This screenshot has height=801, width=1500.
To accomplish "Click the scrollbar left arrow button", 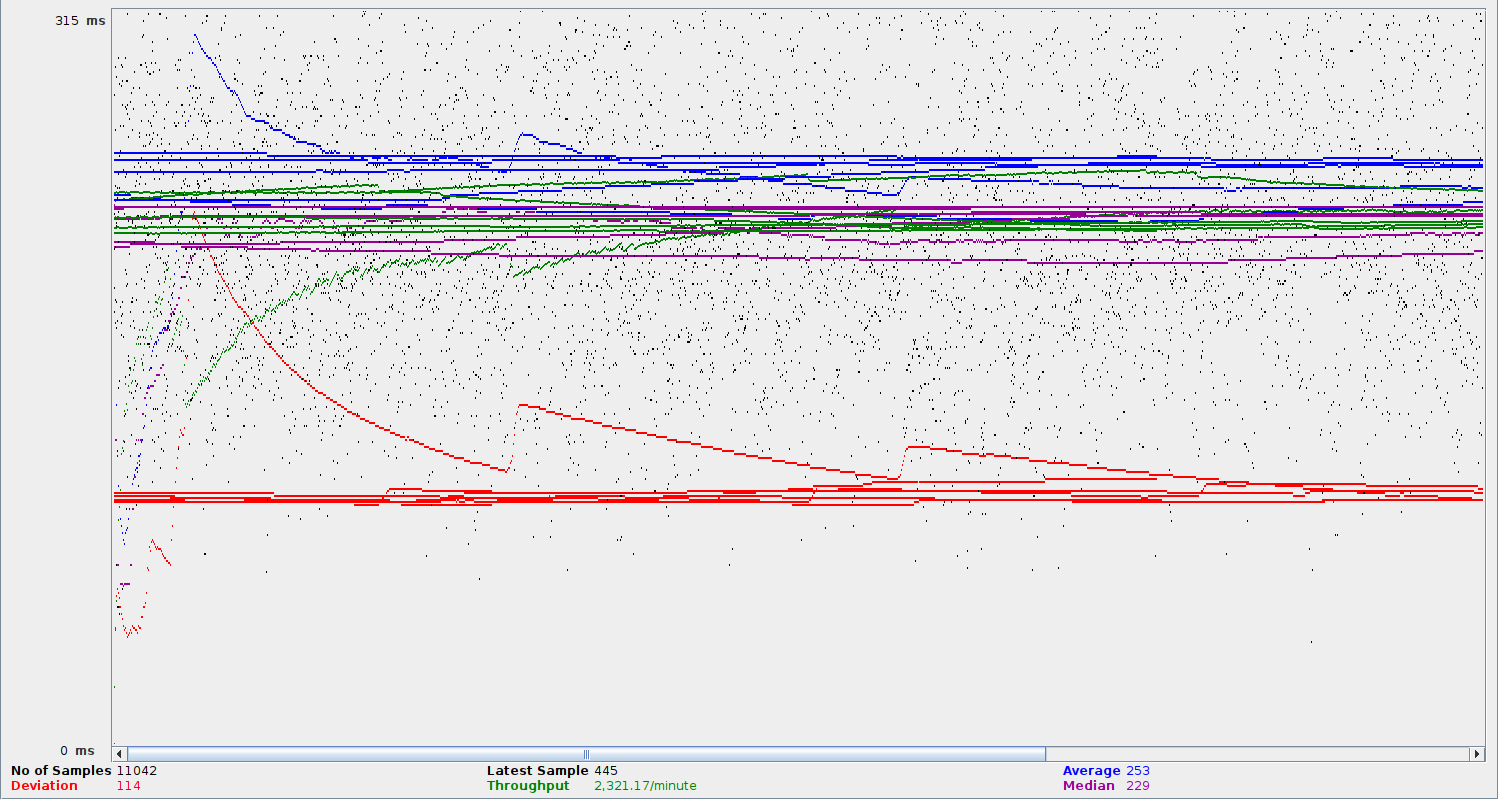I will pyautogui.click(x=120, y=754).
